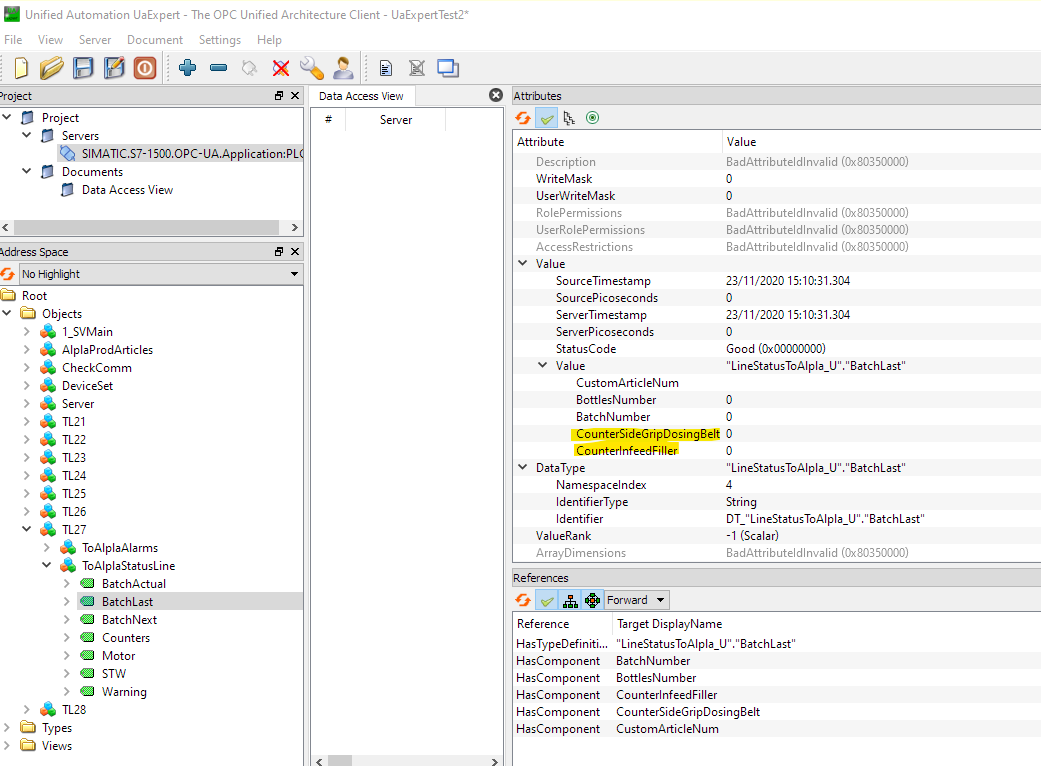Click the Attribute column header
Screen dimensions: 1041x766
tap(540, 142)
